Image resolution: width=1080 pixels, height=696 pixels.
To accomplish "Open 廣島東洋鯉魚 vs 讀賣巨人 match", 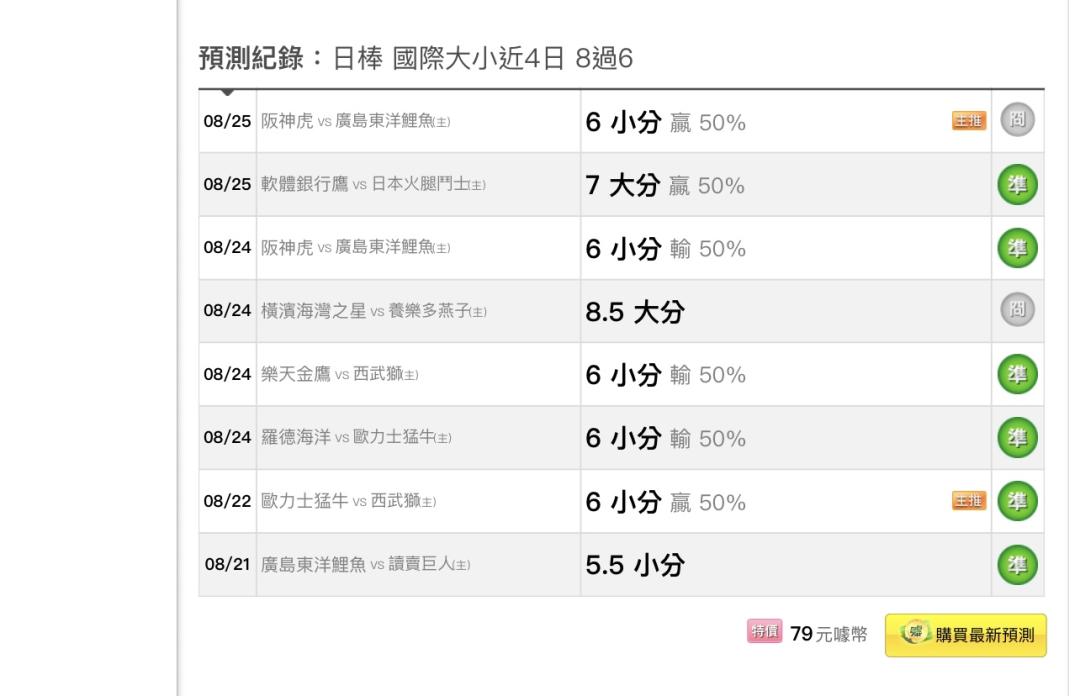I will click(366, 564).
